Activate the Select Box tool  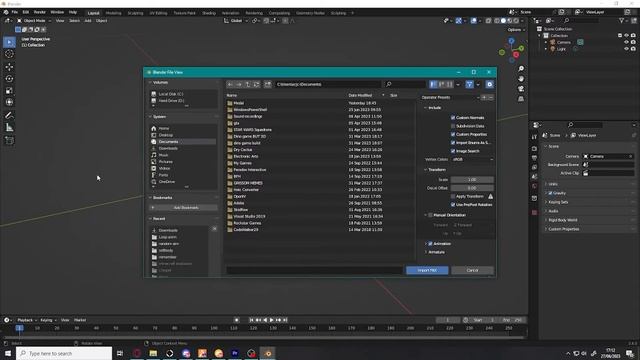[9, 42]
